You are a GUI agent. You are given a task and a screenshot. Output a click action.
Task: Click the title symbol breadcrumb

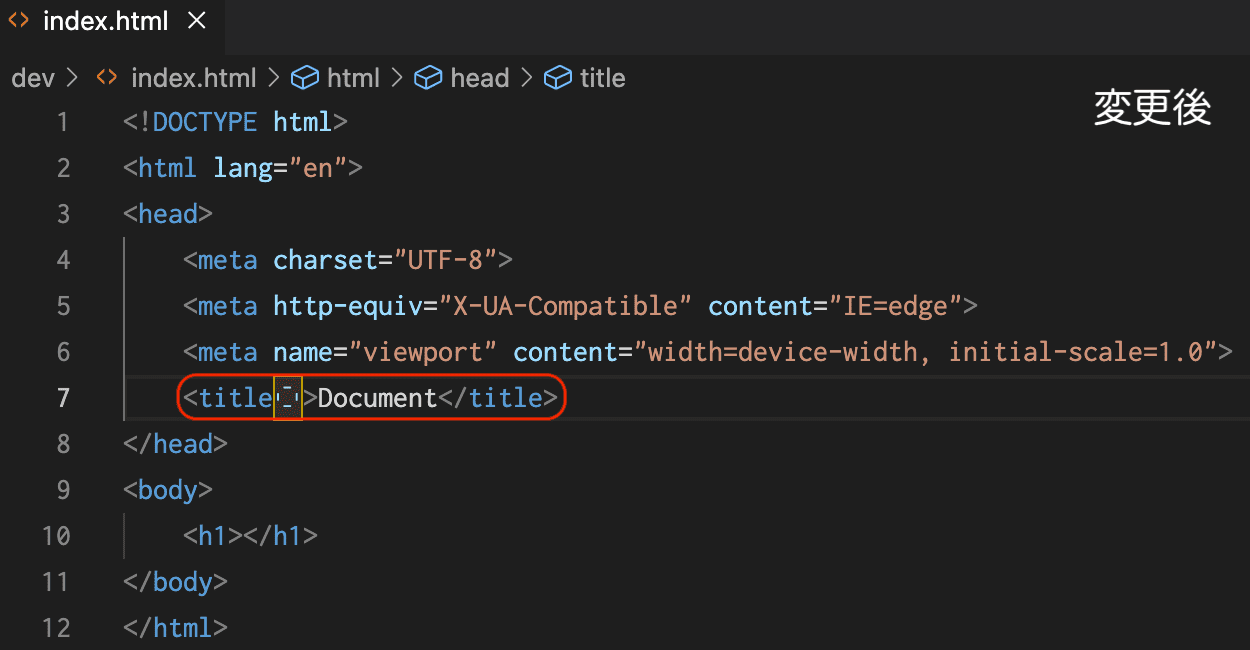(602, 78)
